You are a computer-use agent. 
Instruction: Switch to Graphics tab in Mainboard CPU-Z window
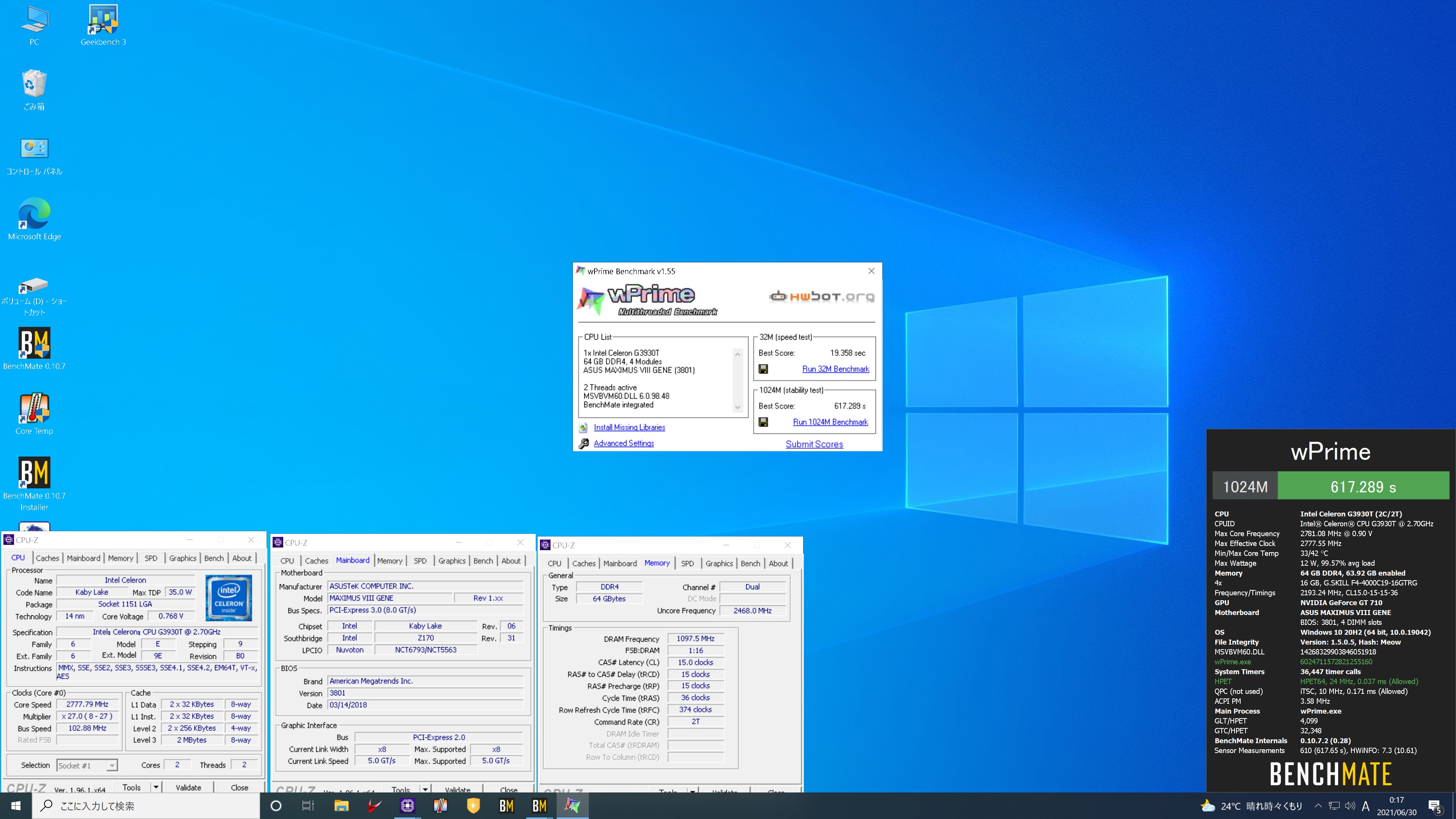point(452,561)
